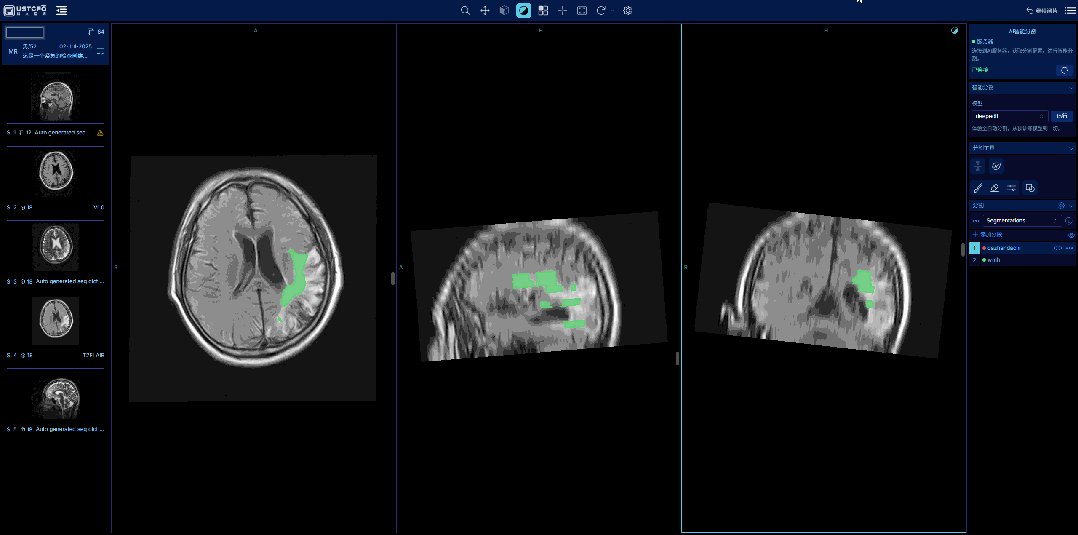Click the reset view rotate arrow icon
Image resolution: width=1078 pixels, height=535 pixels.
coord(601,10)
